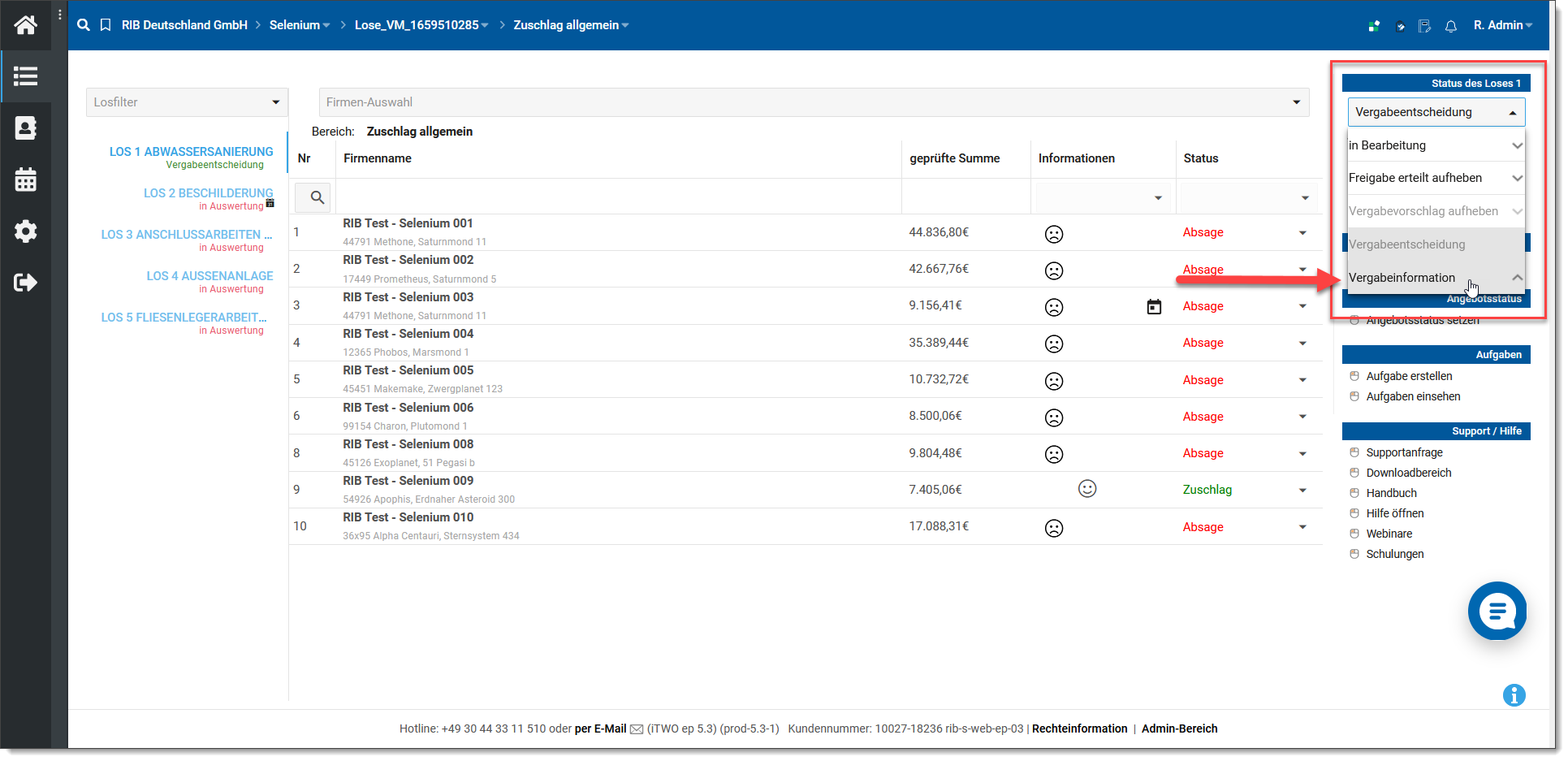Open the contacts address book sidebar icon

tap(25, 128)
